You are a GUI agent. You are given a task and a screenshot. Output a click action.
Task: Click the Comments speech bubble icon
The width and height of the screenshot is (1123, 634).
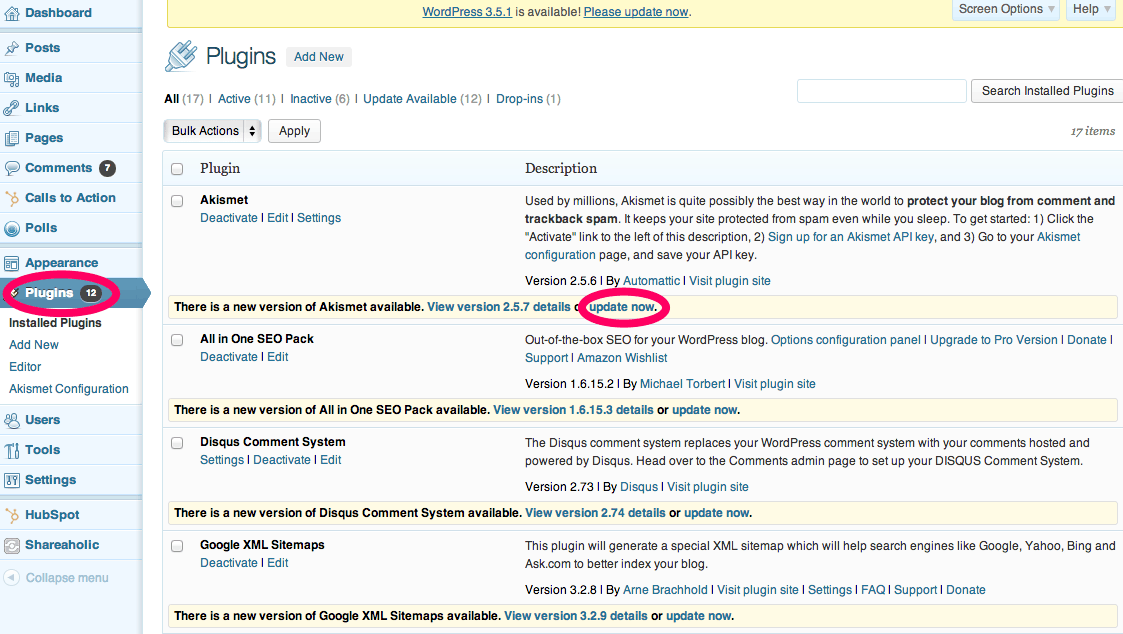click(11, 168)
